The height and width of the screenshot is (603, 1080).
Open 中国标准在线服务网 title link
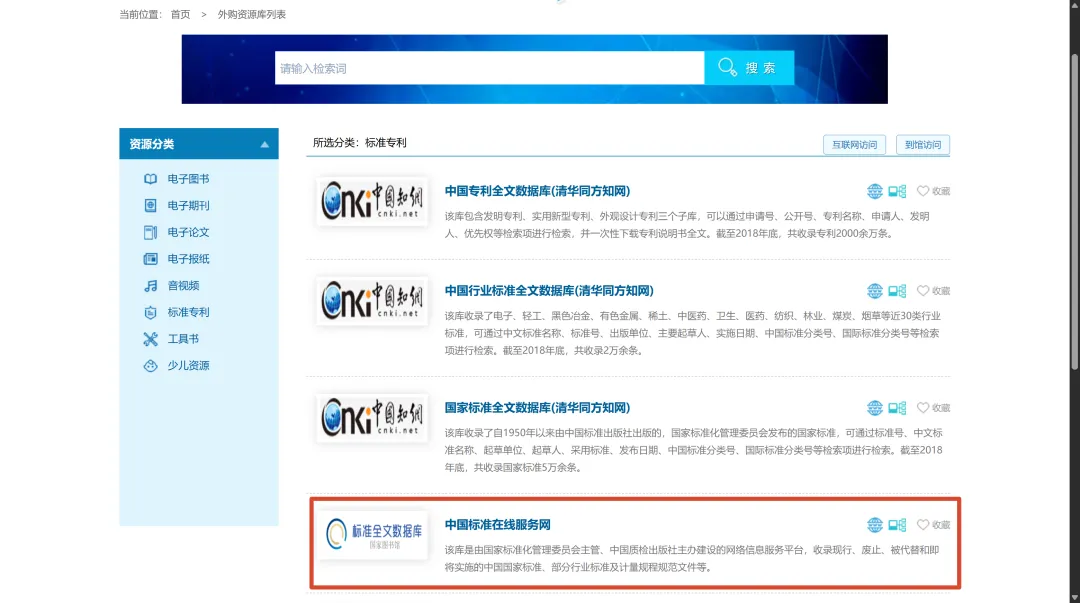point(497,525)
